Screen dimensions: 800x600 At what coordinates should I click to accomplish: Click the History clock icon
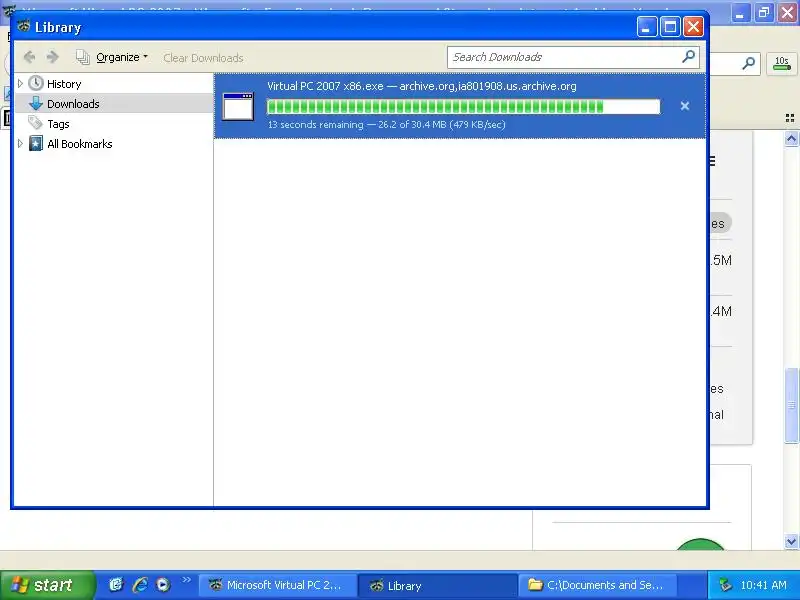pyautogui.click(x=36, y=83)
